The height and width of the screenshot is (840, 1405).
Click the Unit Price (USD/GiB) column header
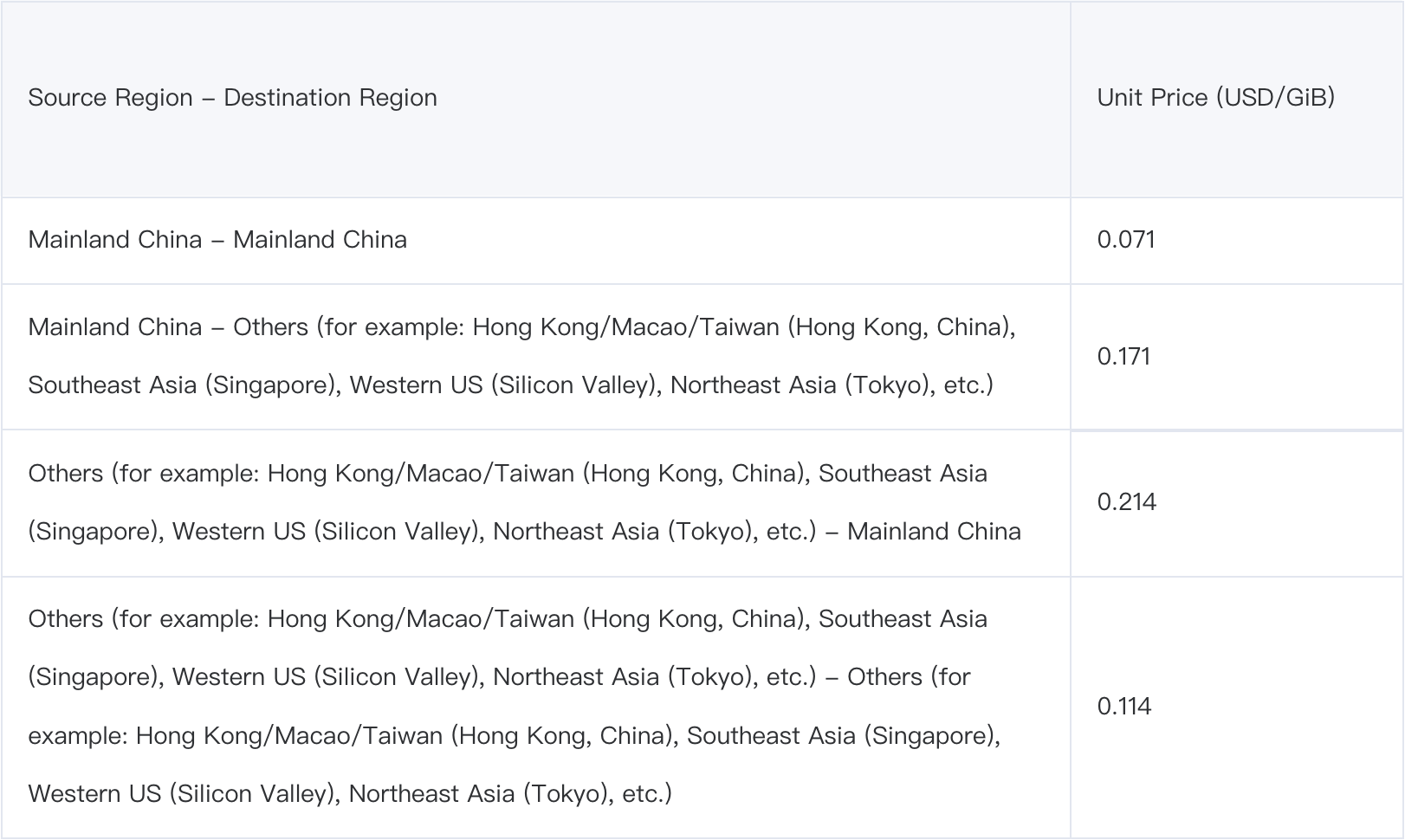(x=1215, y=97)
